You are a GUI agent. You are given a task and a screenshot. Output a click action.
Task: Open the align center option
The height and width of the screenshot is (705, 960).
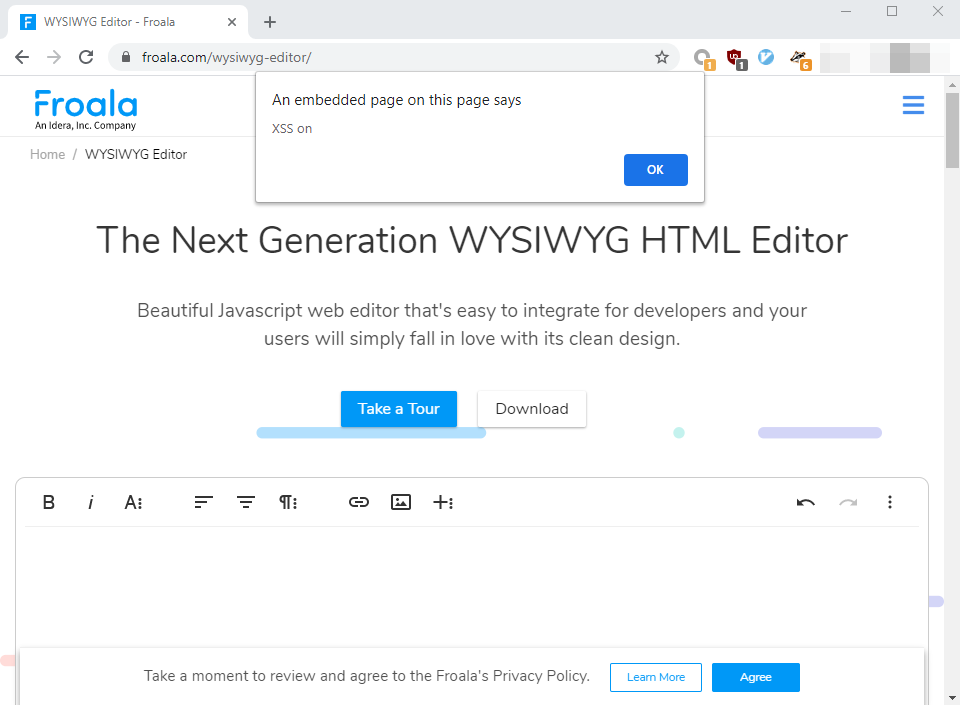tap(245, 502)
